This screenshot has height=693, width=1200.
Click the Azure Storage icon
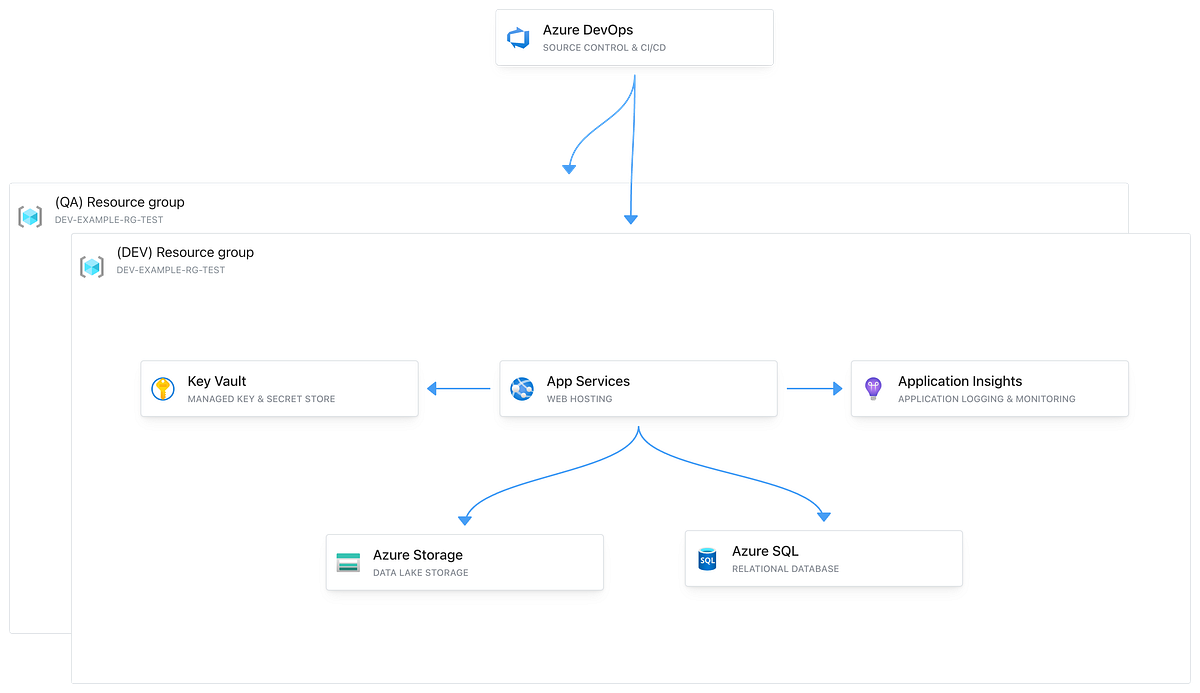coord(347,562)
